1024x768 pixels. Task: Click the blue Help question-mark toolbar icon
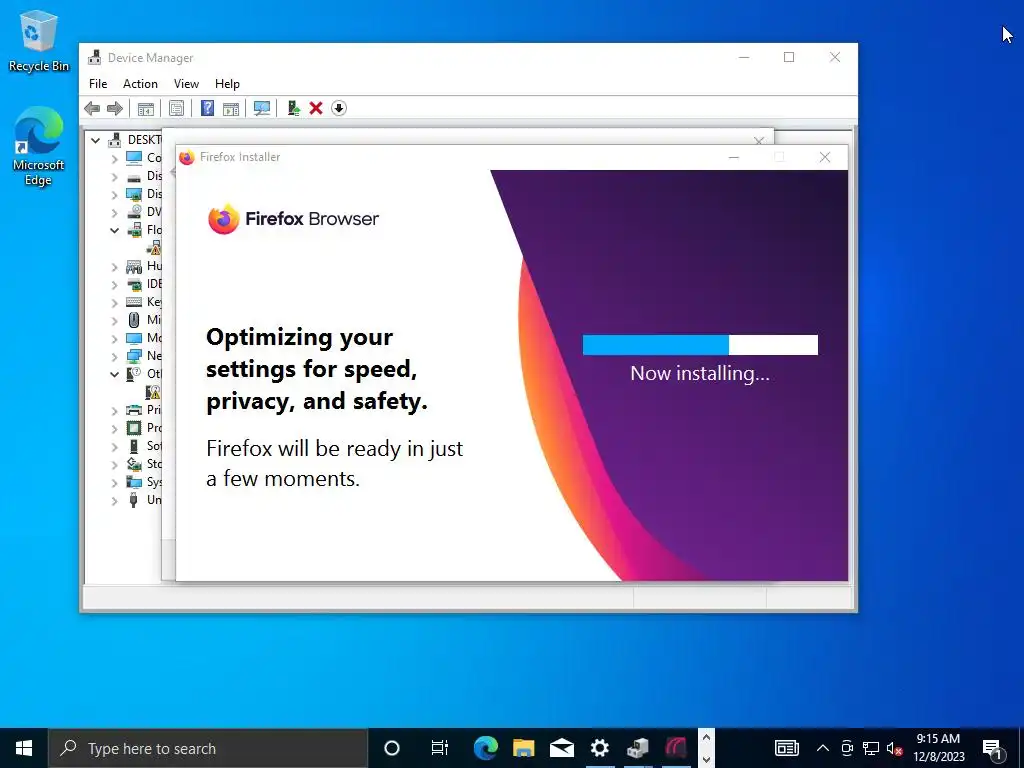point(207,108)
